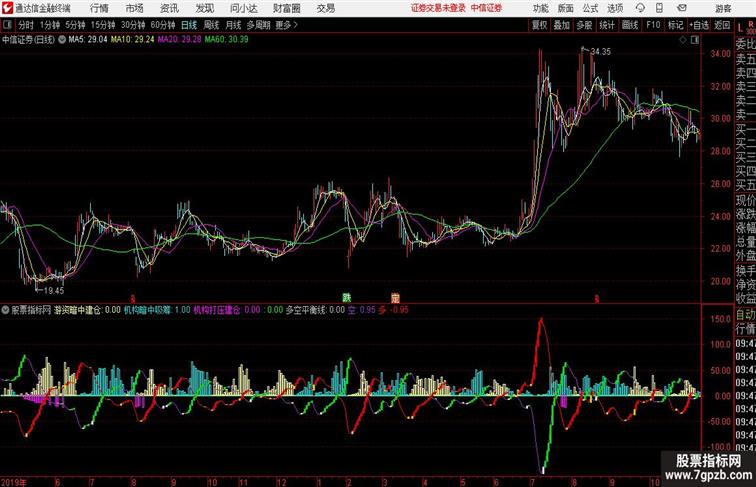Screen dimensions: 756x487
Task: Open the 财富圈 menu
Action: (x=286, y=8)
